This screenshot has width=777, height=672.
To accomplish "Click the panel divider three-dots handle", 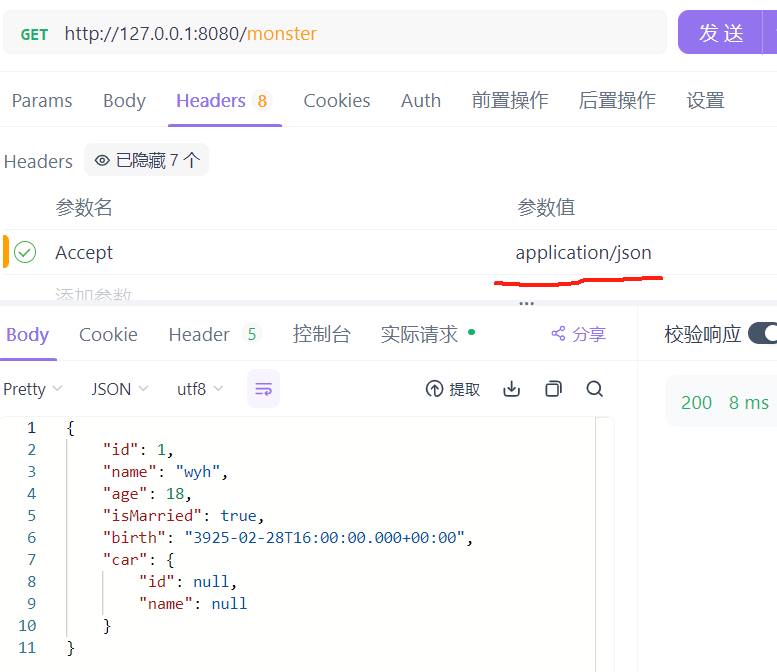I will coord(526,303).
